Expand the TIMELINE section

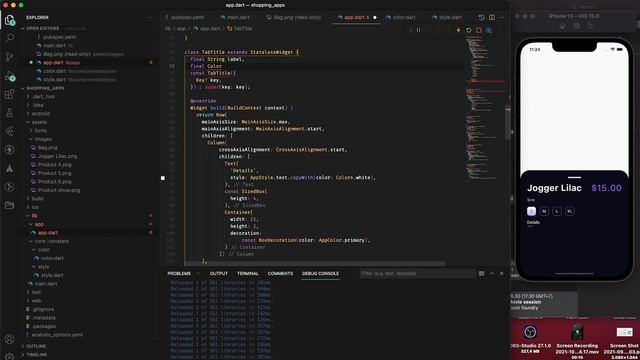(37, 355)
